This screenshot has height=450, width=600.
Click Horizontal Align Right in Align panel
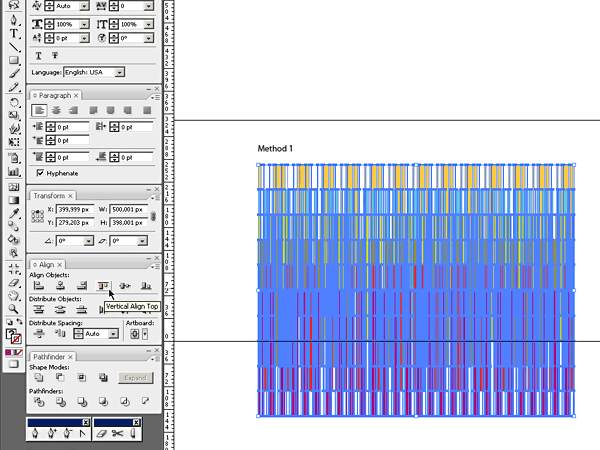[x=82, y=285]
